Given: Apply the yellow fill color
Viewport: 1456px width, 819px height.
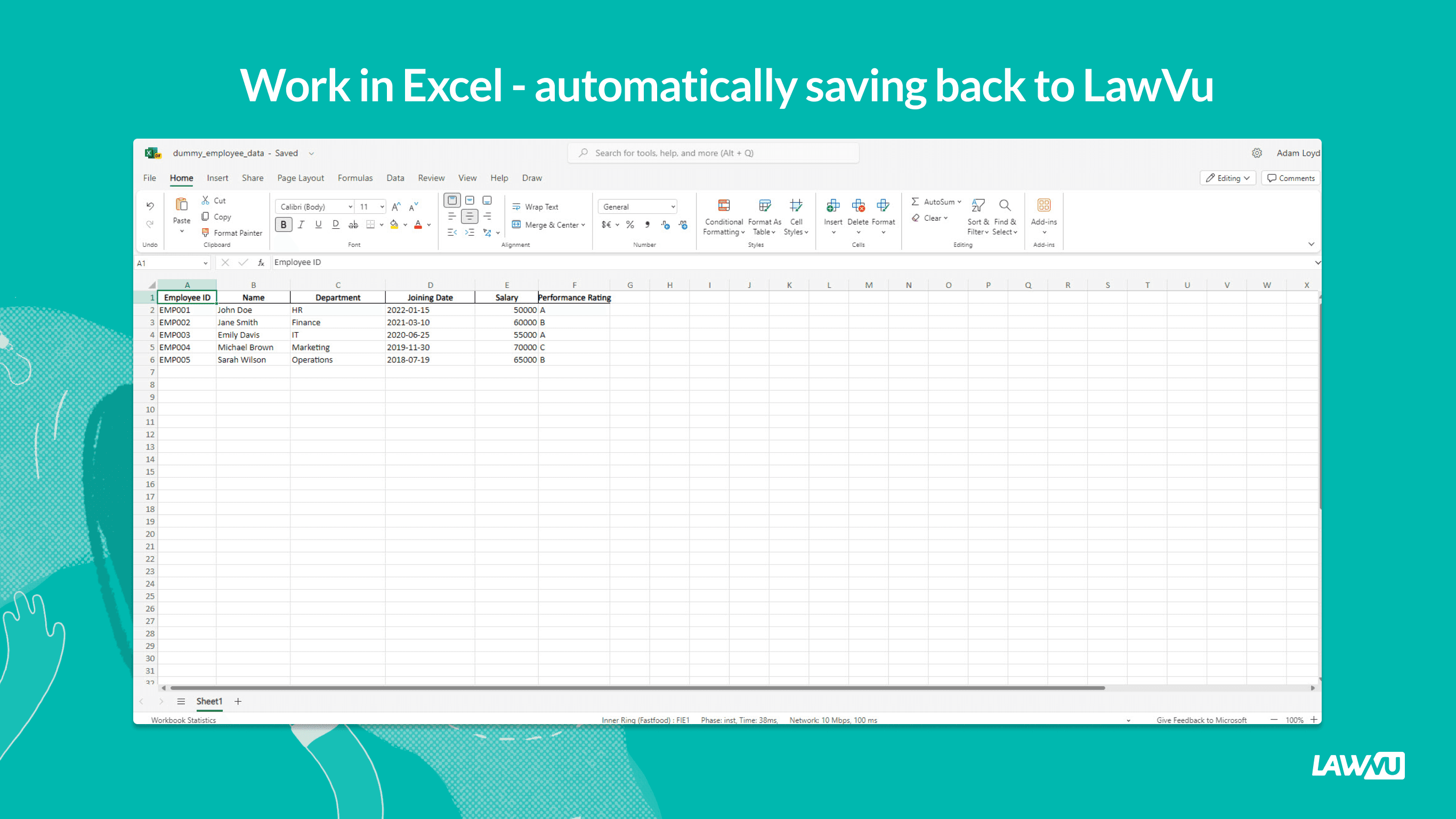Looking at the screenshot, I should point(394,224).
